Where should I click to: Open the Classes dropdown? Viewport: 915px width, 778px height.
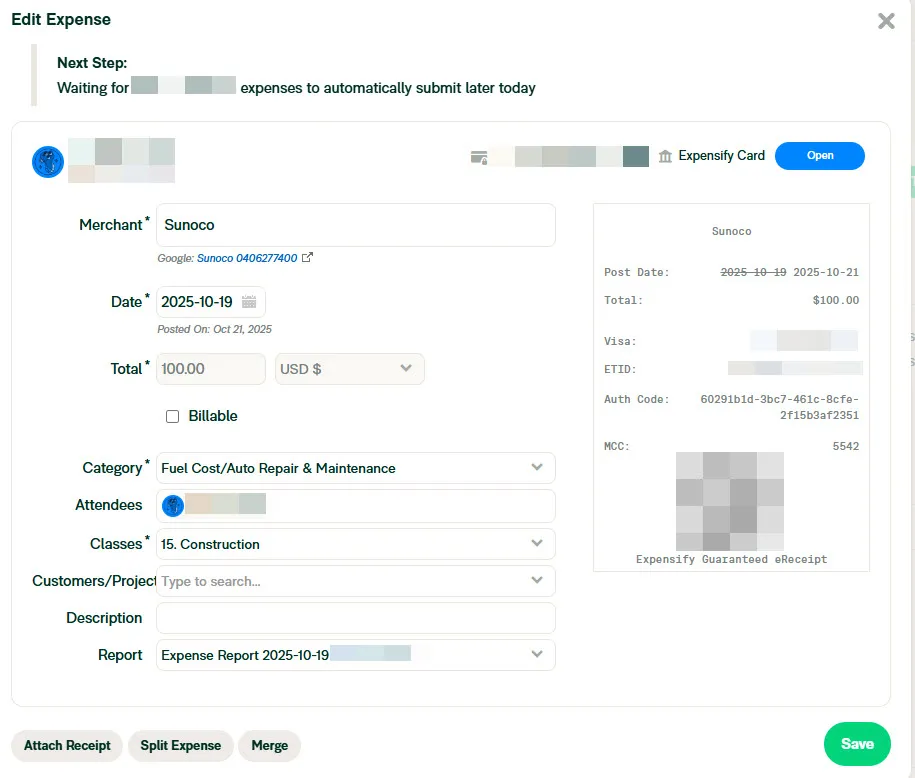pos(537,544)
